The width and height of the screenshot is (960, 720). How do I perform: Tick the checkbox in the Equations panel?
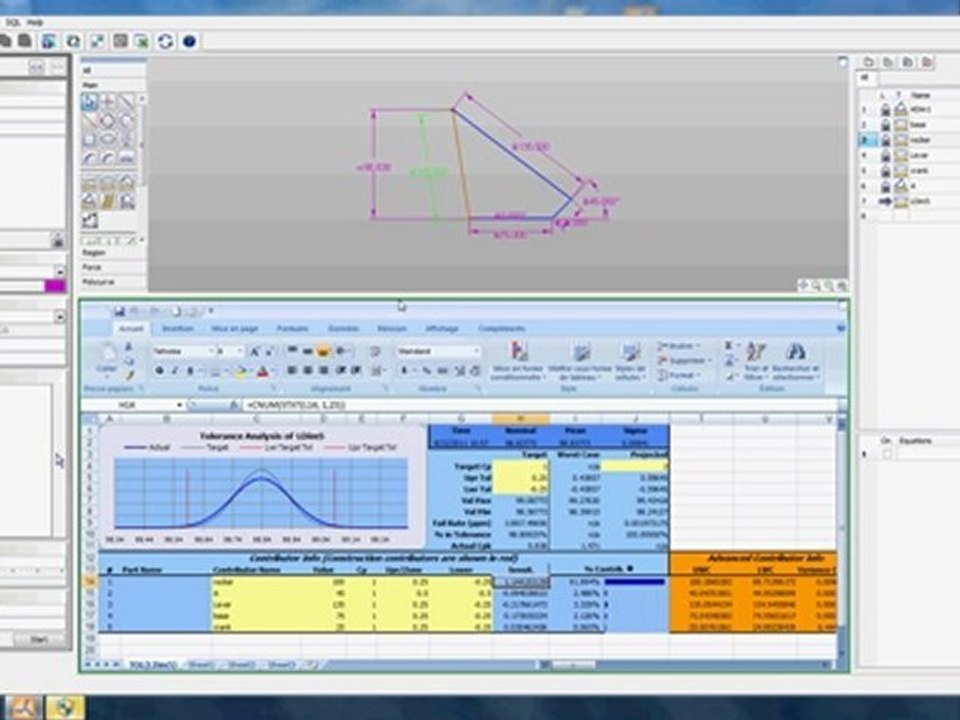point(887,454)
